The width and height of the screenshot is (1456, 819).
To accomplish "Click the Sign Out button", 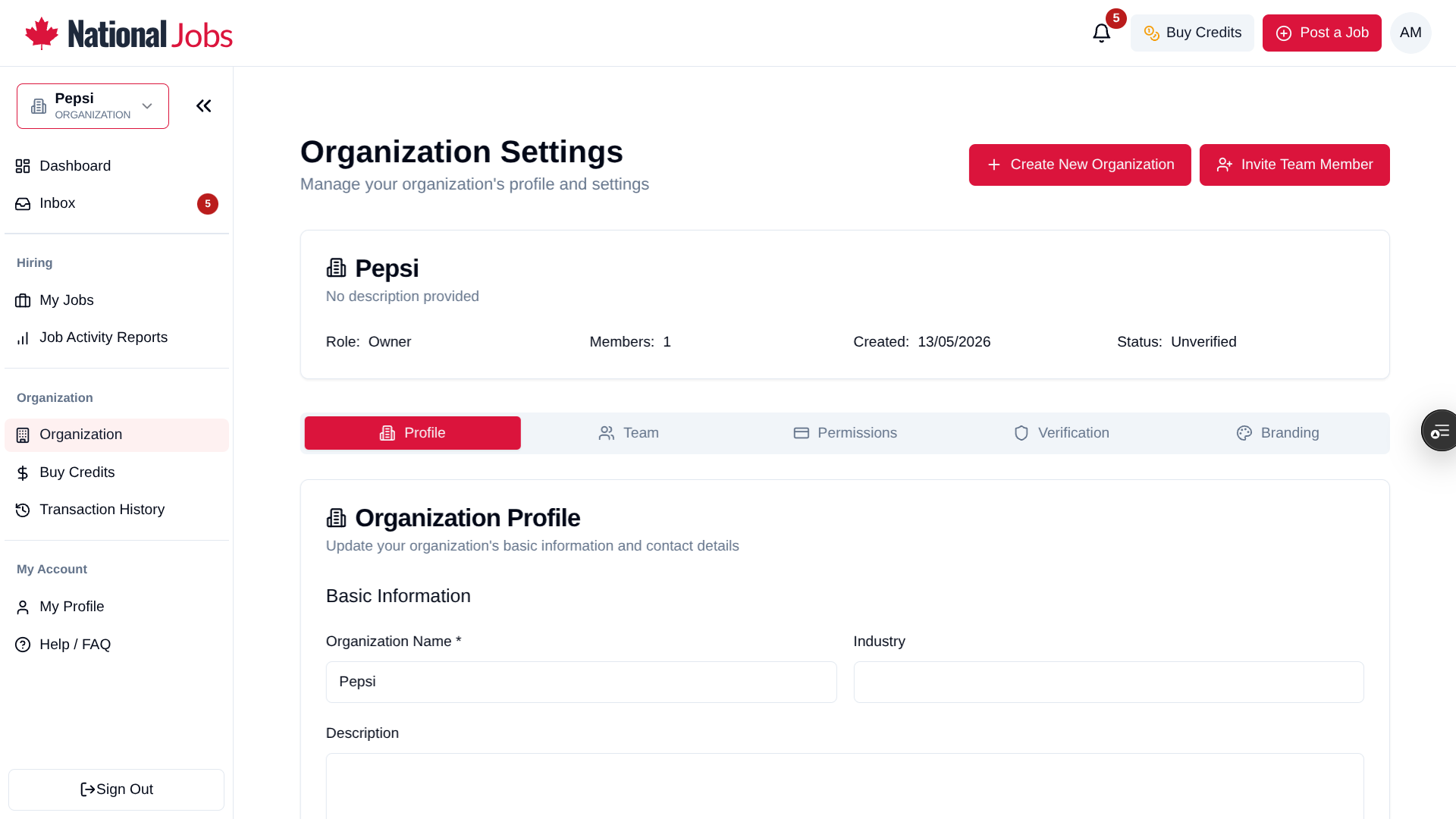I will tap(116, 789).
